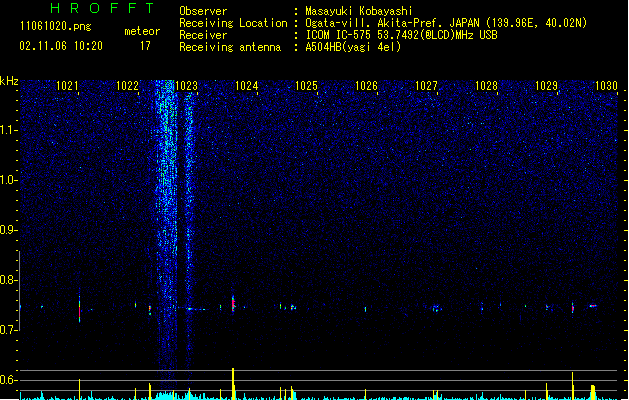This screenshot has height=400, width=629.
Task: Click the kHz axis unit label
Action: [9, 81]
